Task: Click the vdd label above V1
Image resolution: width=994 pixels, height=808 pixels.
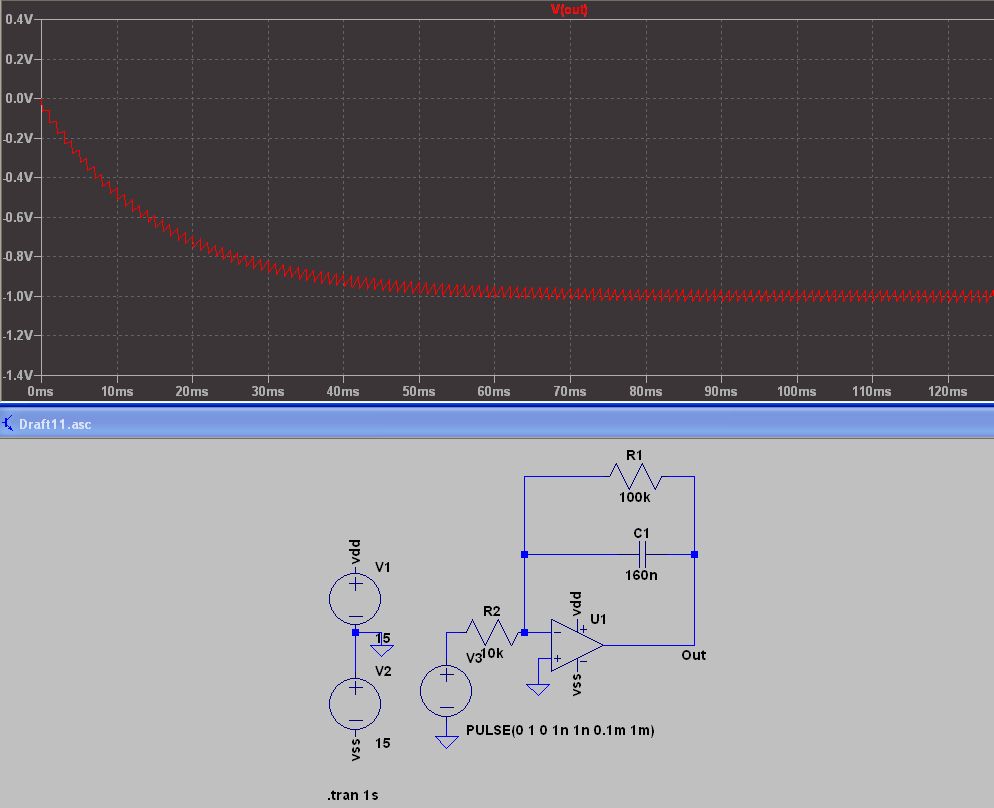Action: [355, 552]
